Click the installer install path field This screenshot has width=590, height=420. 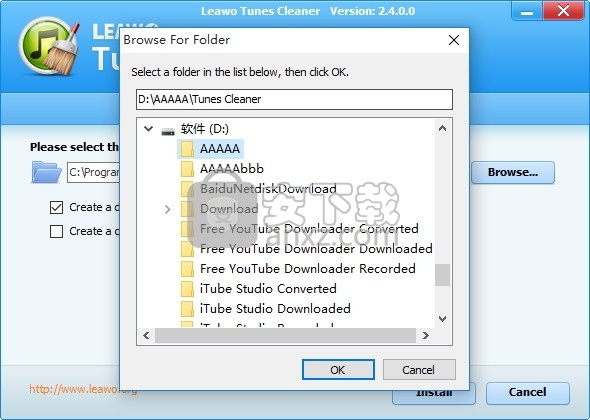[x=93, y=172]
